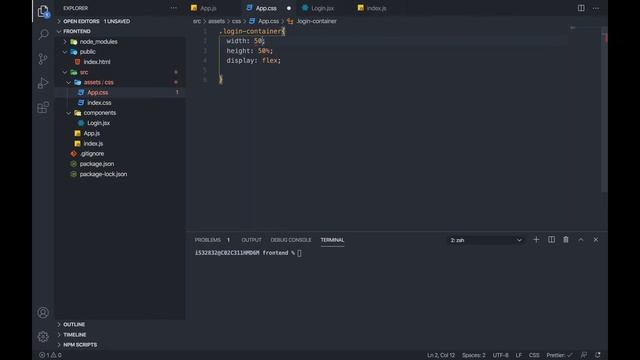Open App.css file in explorer tree
The image size is (640, 360).
(x=98, y=93)
